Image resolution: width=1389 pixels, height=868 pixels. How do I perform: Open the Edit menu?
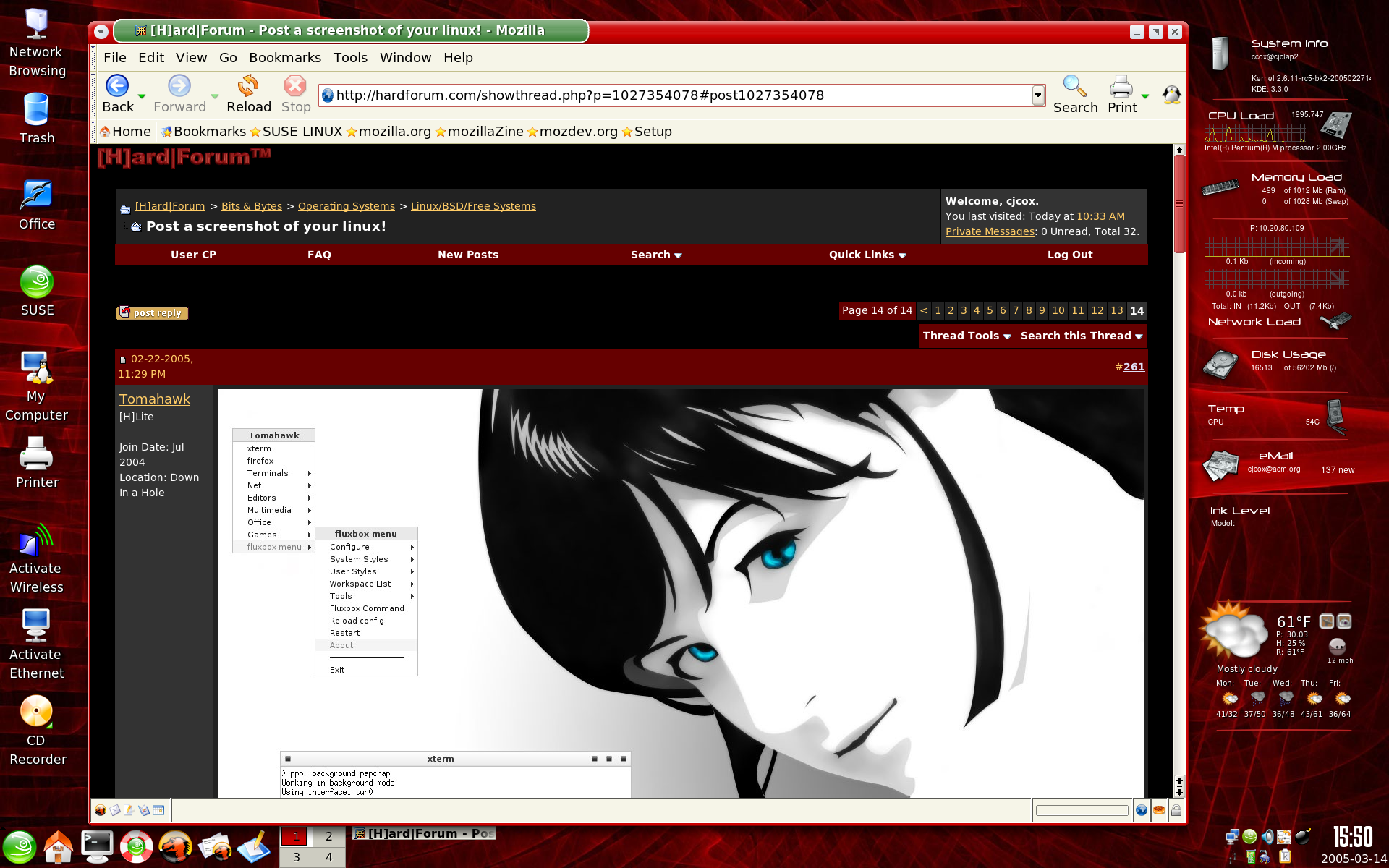151,58
